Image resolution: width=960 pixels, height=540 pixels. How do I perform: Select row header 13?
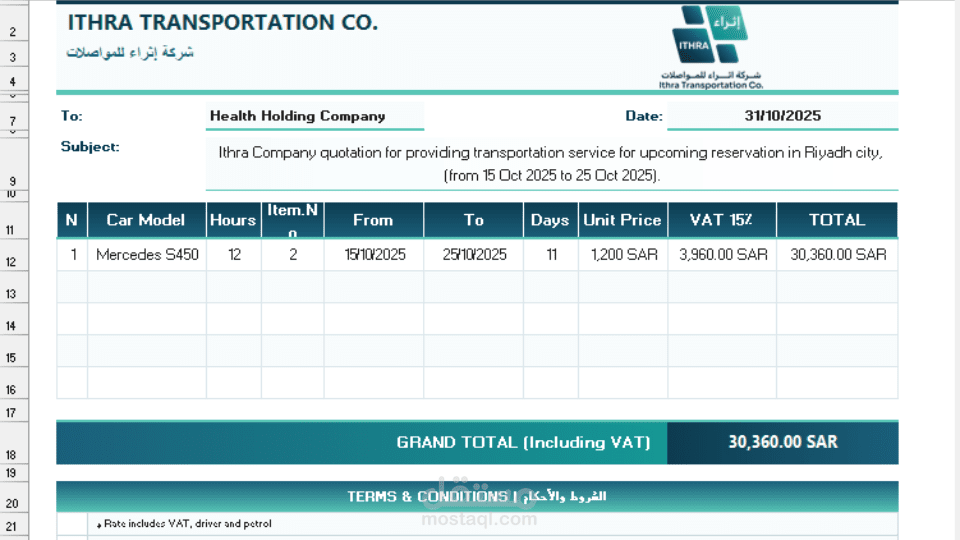click(13, 287)
